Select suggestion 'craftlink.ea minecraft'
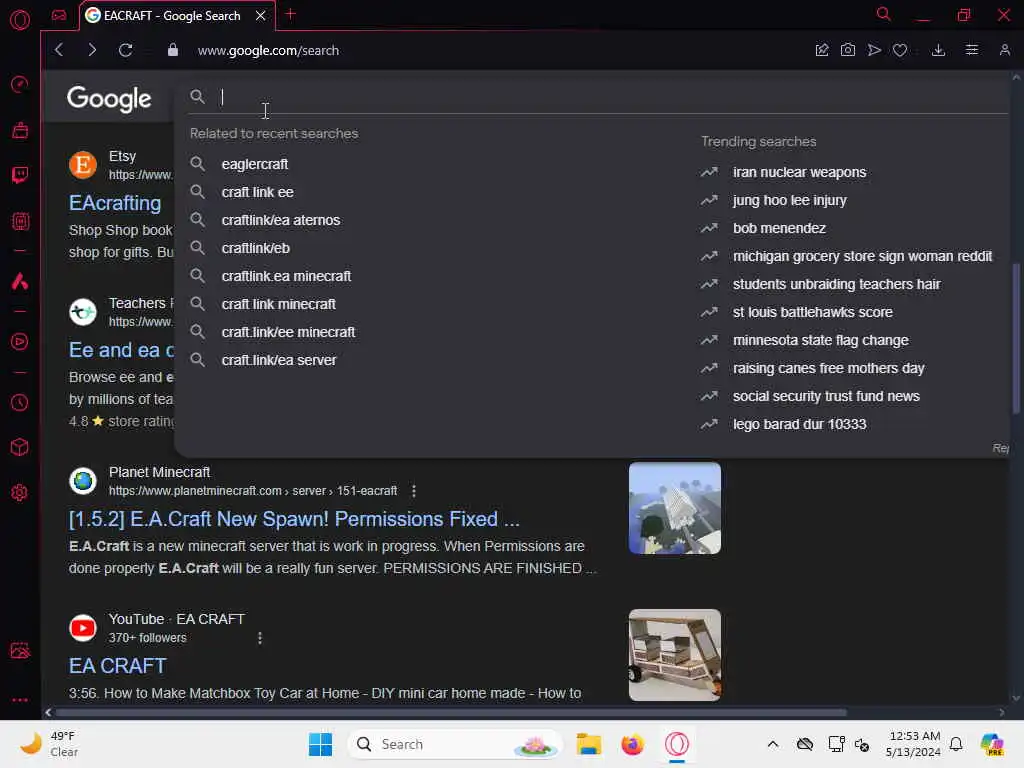1024x768 pixels. point(286,277)
